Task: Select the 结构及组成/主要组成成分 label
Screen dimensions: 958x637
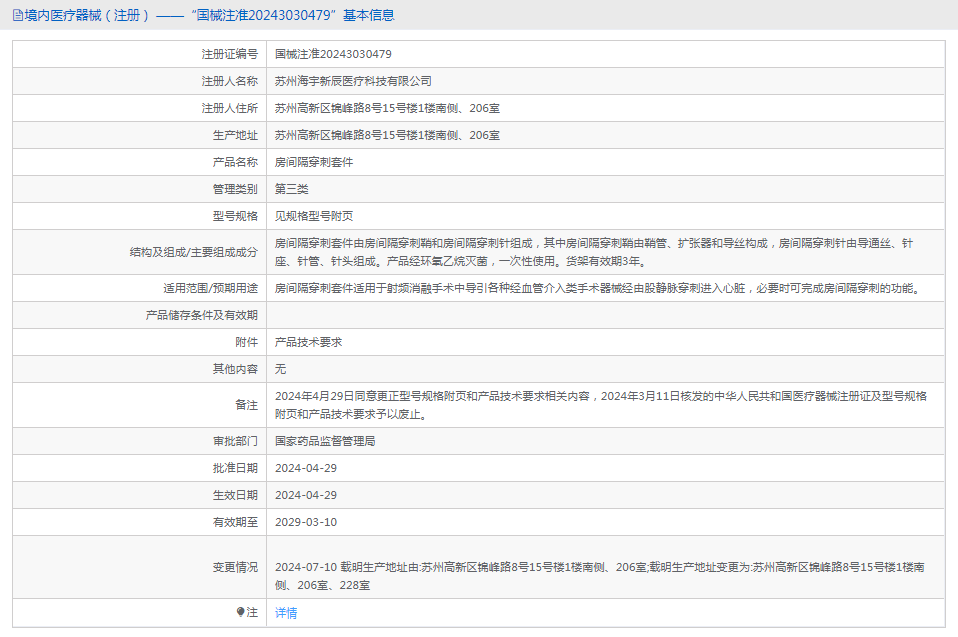Action: pos(194,252)
